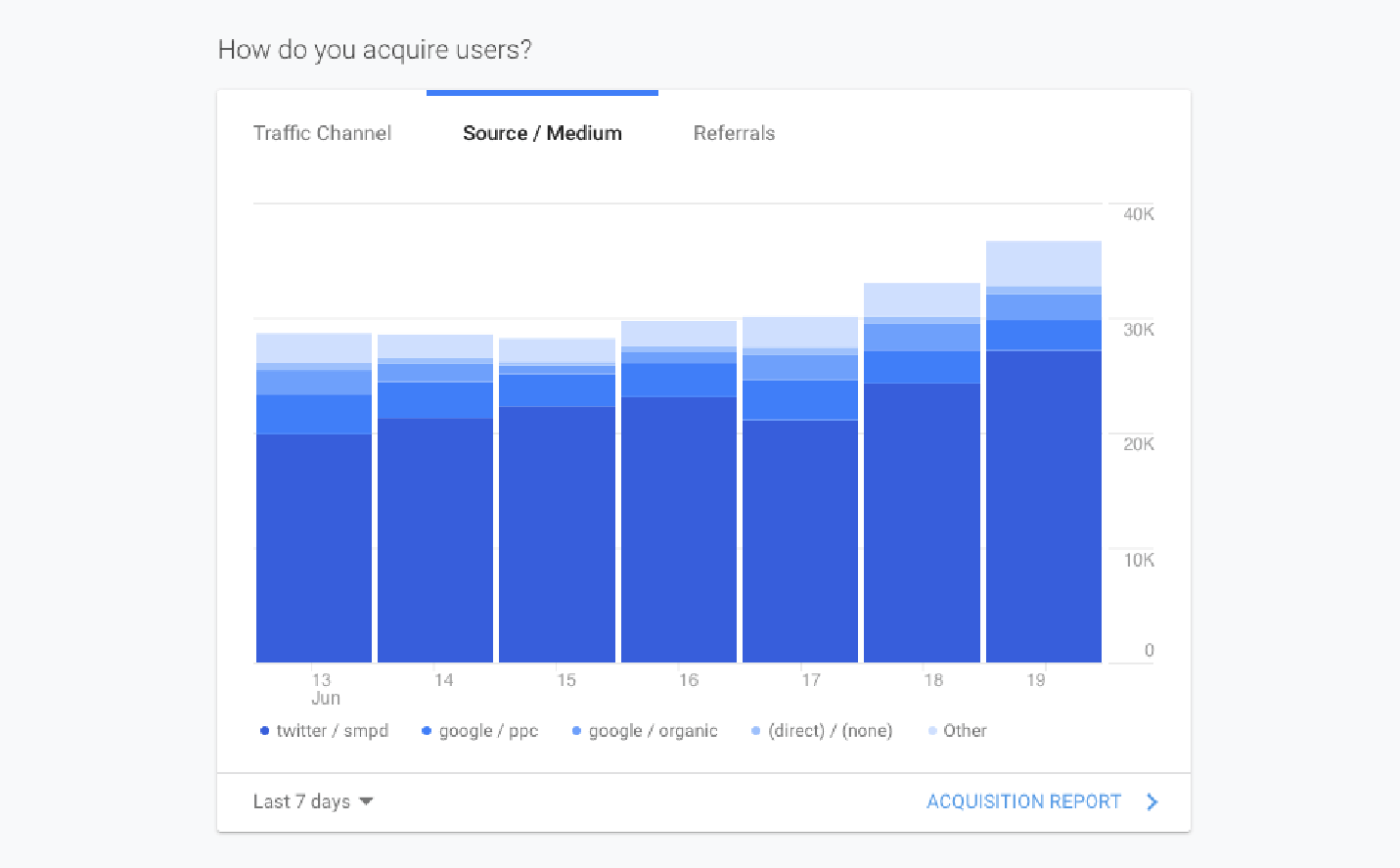Click the June 14 bar's twitter segment
The image size is (1400, 868).
click(x=435, y=540)
